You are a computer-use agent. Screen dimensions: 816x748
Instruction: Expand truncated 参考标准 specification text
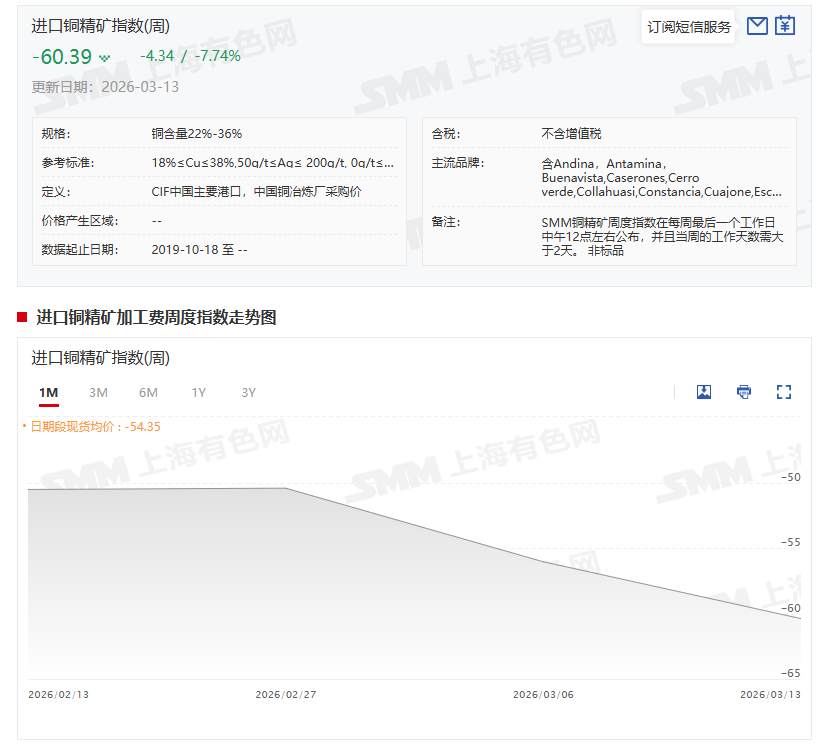(272, 162)
